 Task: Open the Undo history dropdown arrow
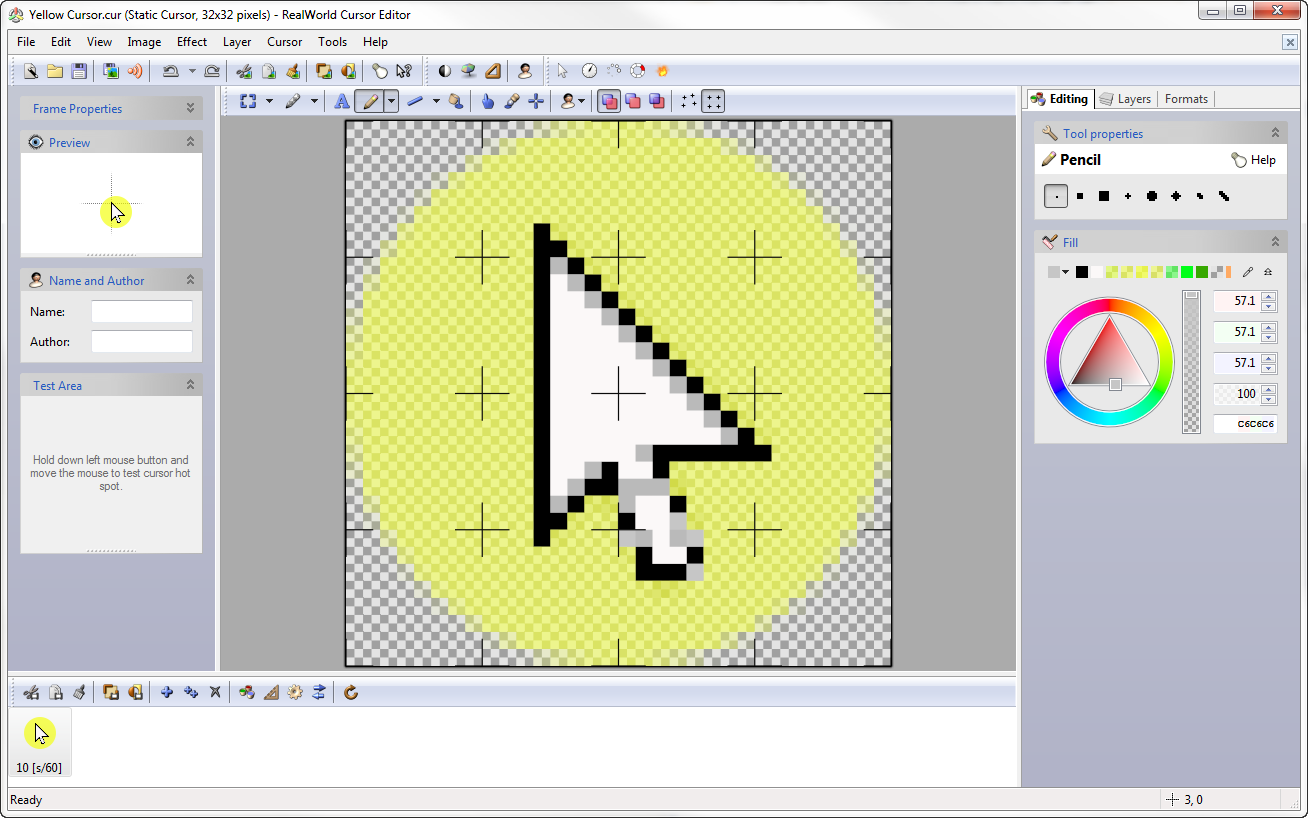192,71
